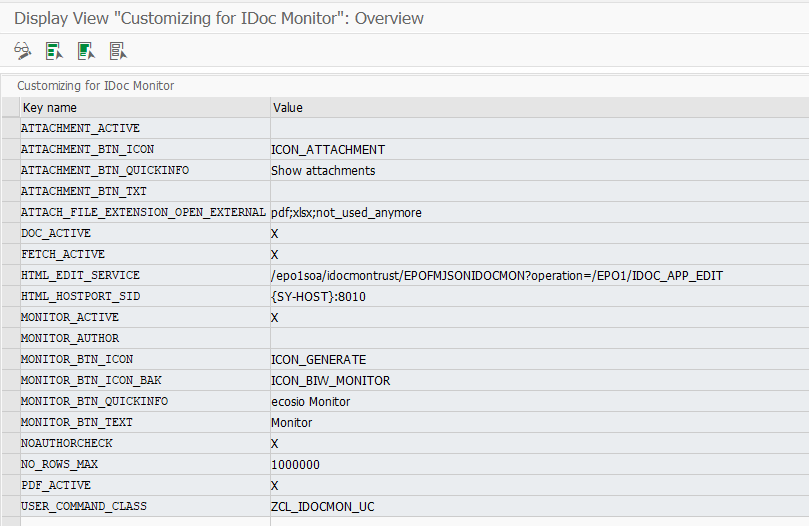
Task: Click the Select All toolbar icon
Action: pyautogui.click(x=54, y=51)
